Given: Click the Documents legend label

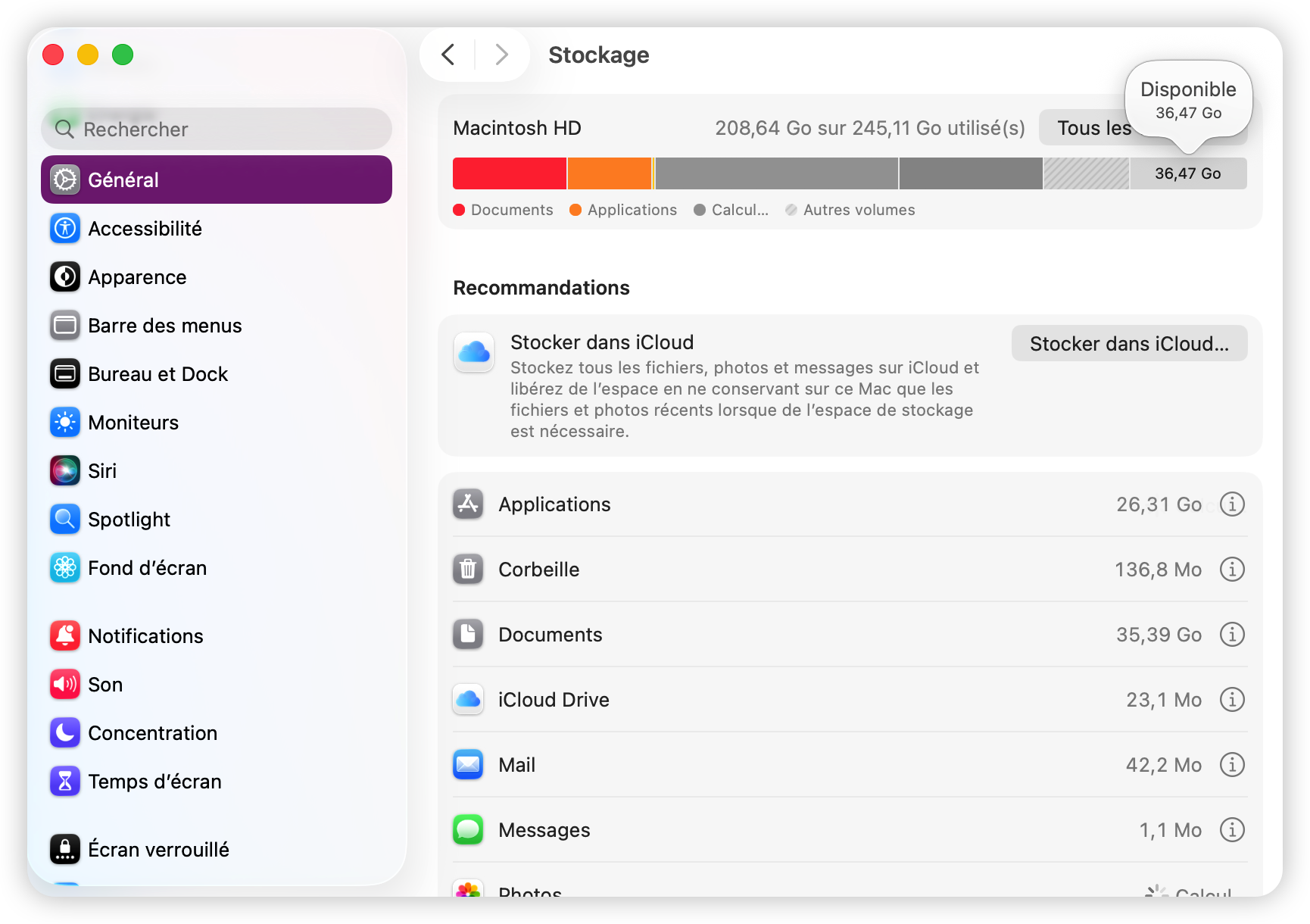Looking at the screenshot, I should [512, 210].
